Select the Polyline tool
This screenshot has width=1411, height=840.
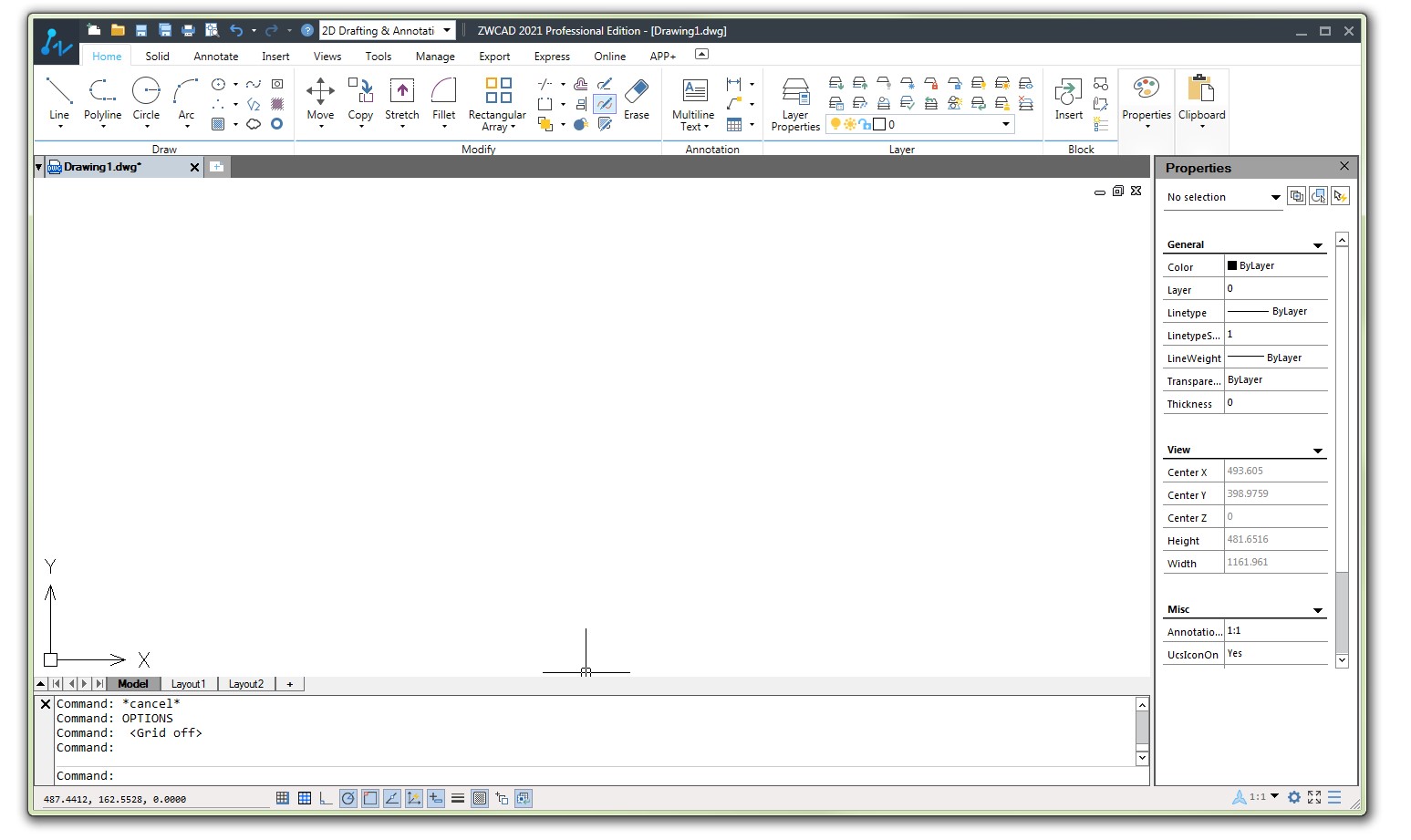(x=102, y=99)
